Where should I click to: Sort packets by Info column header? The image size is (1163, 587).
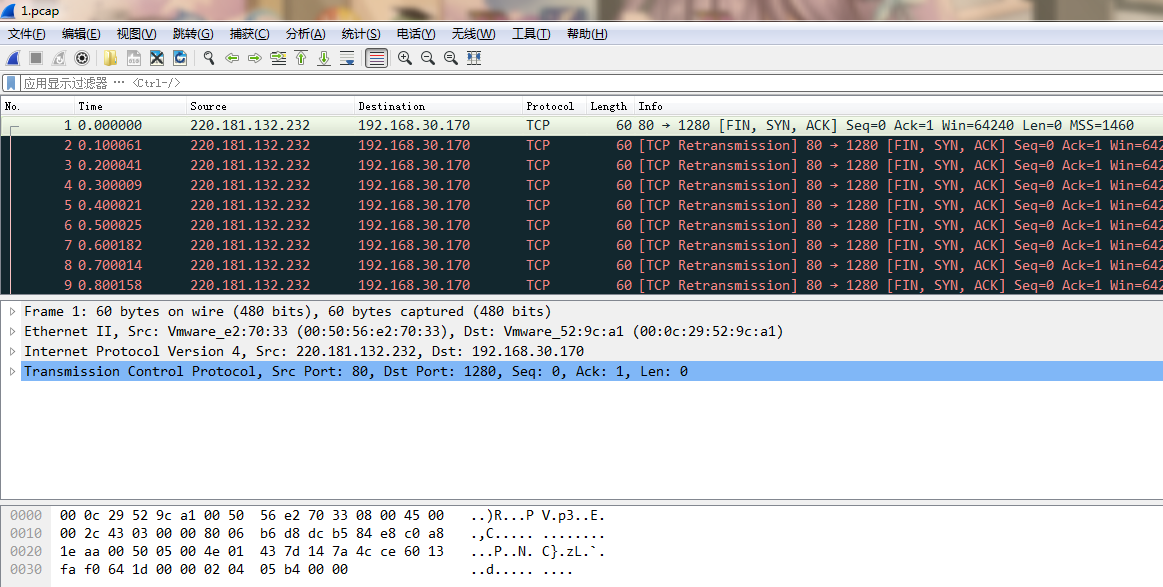point(899,106)
